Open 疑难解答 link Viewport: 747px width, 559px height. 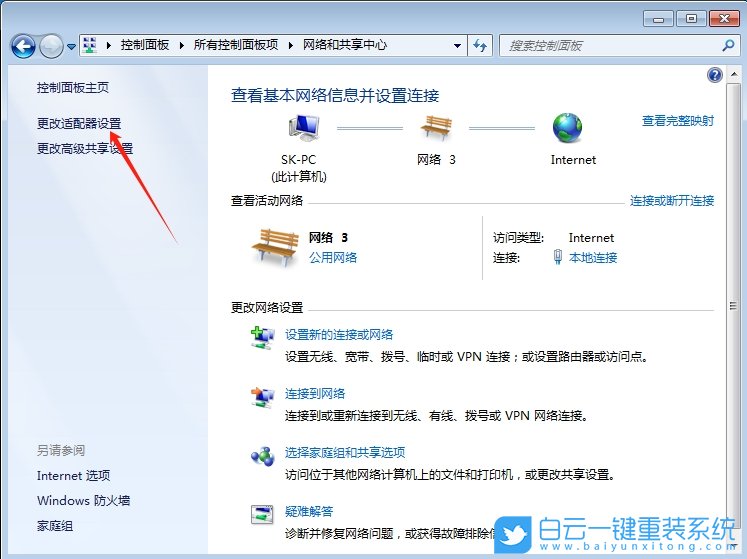click(309, 511)
